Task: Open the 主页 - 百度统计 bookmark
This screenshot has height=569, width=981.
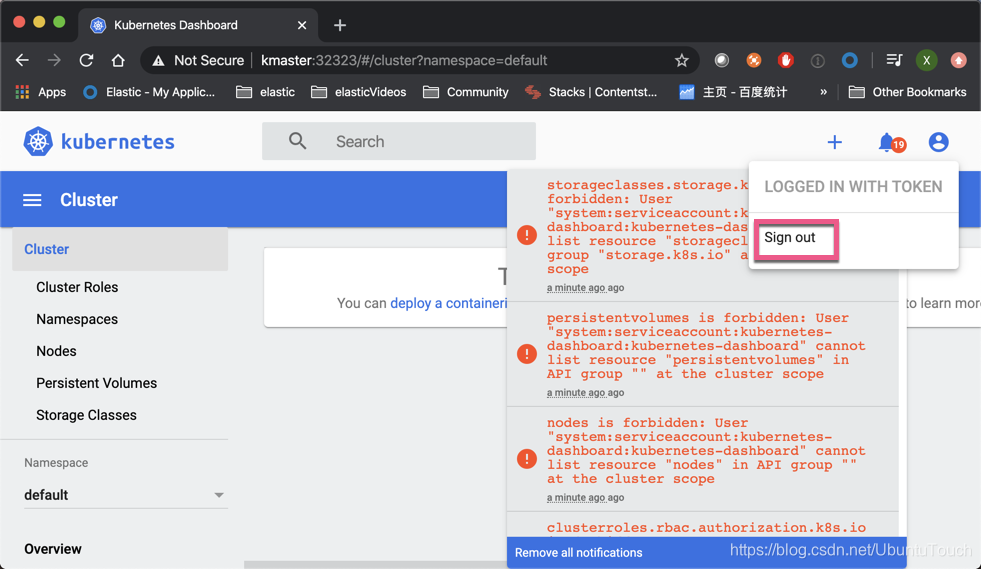Action: coord(733,92)
